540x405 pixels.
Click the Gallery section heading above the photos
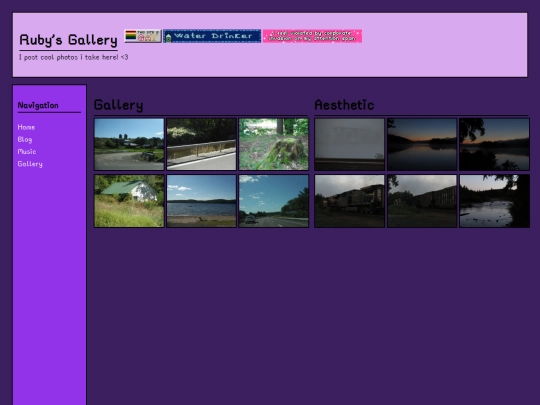pos(118,105)
